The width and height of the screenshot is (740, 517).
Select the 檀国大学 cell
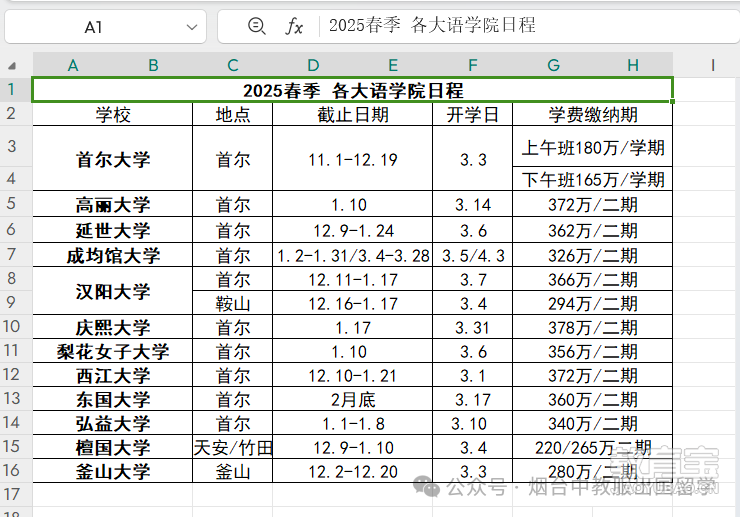[113, 447]
